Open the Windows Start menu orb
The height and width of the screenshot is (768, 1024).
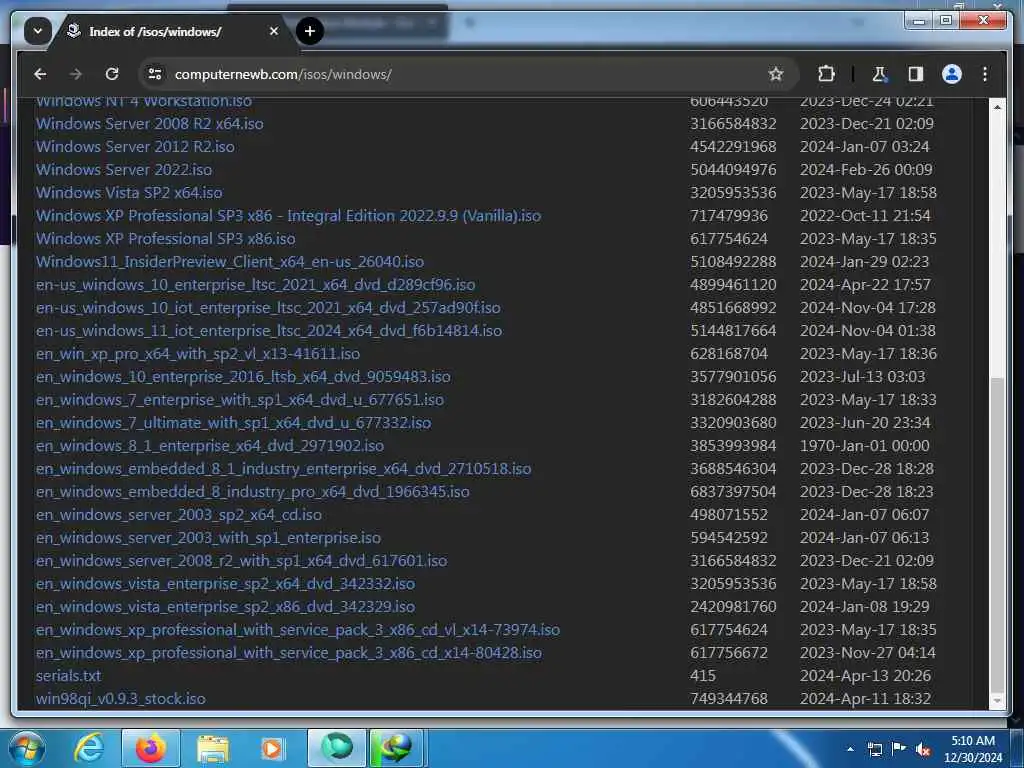(26, 748)
